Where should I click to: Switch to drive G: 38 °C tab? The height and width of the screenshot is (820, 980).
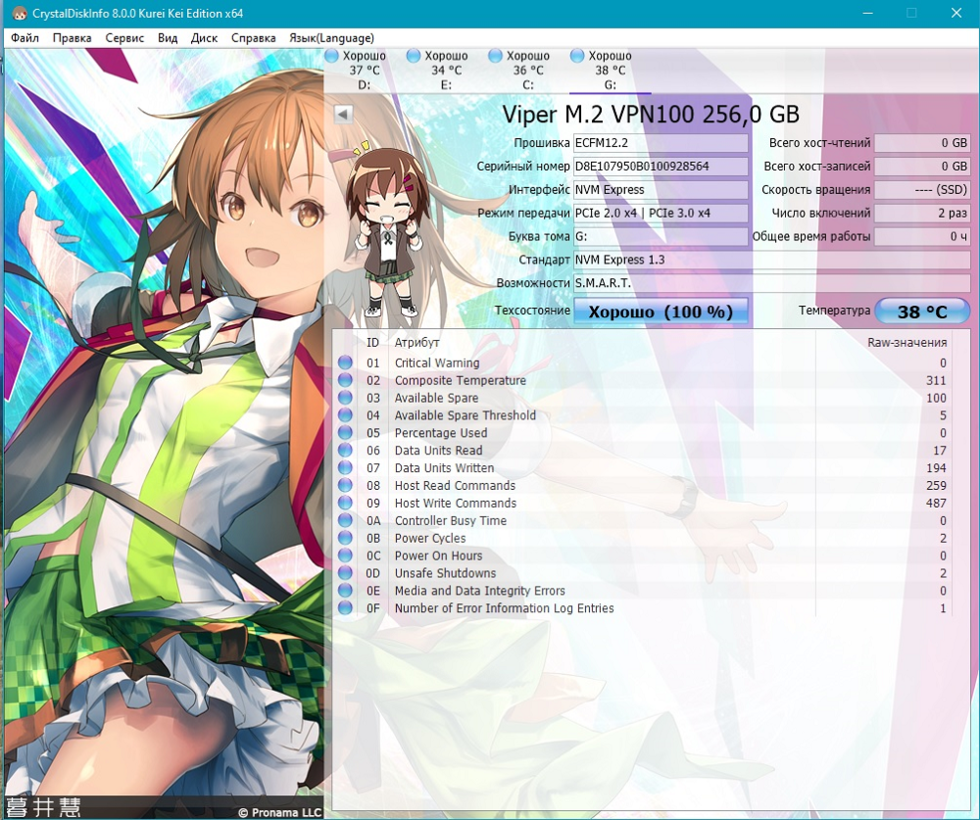coord(610,70)
